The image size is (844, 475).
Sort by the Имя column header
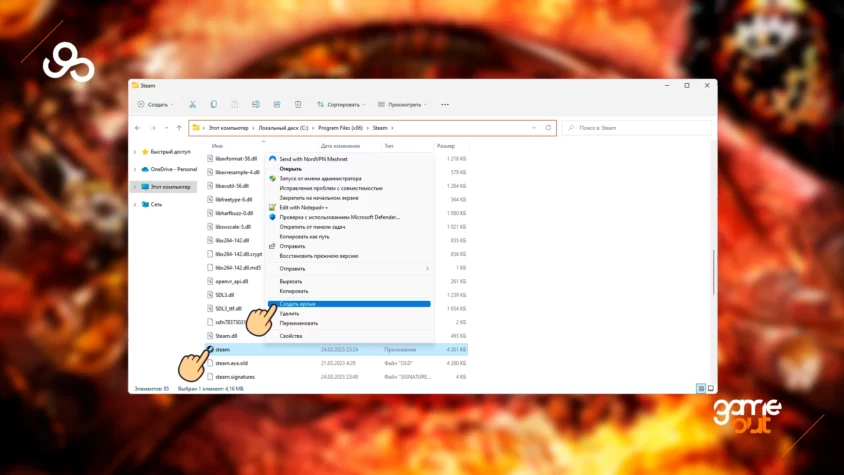[x=217, y=146]
